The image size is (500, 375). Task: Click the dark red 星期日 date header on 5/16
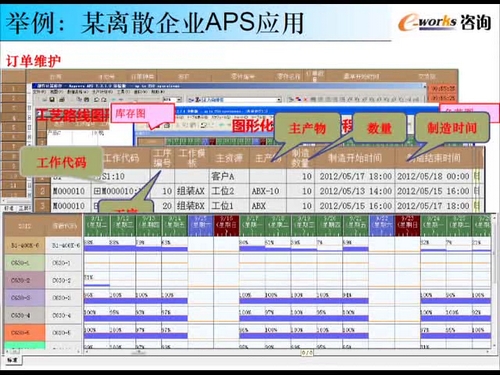[x=226, y=225]
